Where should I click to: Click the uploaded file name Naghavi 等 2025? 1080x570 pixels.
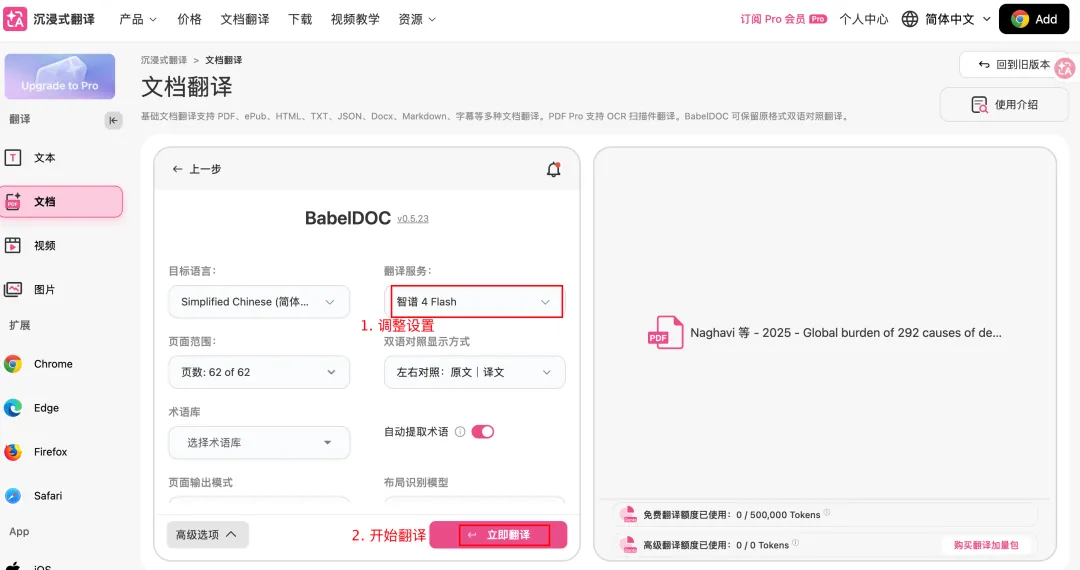(x=846, y=333)
